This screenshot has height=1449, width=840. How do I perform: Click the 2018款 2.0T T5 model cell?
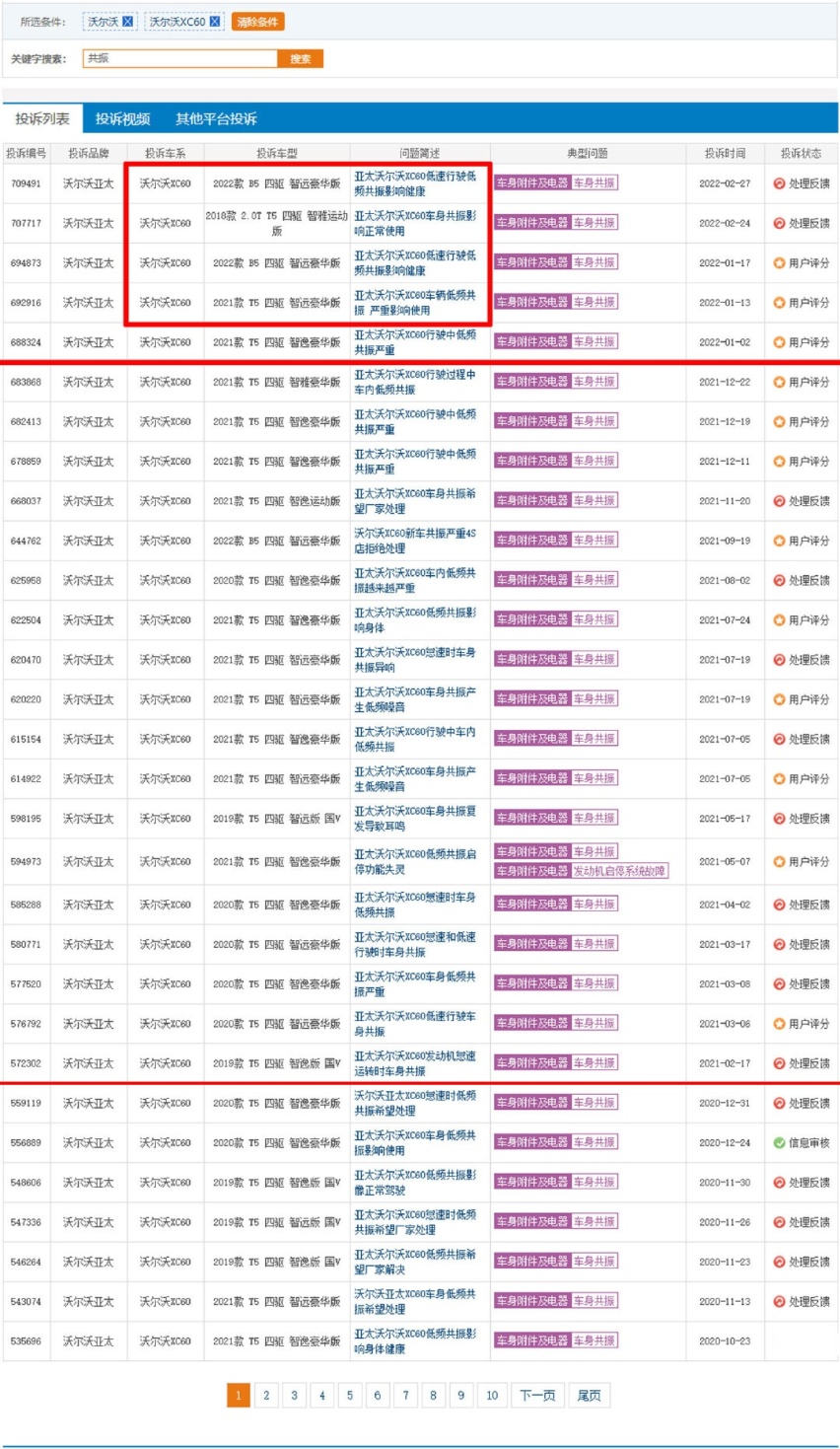277,224
